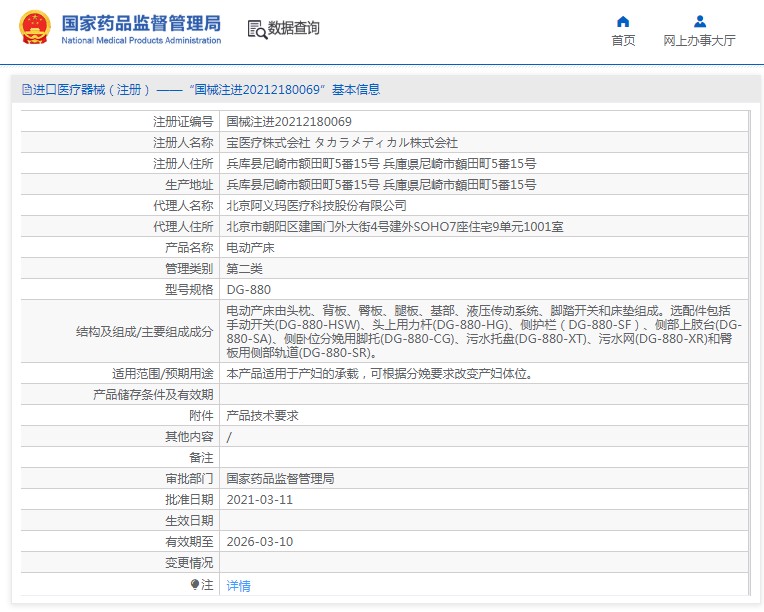
Task: Select the slash in 其他内容 row
Action: coord(229,437)
